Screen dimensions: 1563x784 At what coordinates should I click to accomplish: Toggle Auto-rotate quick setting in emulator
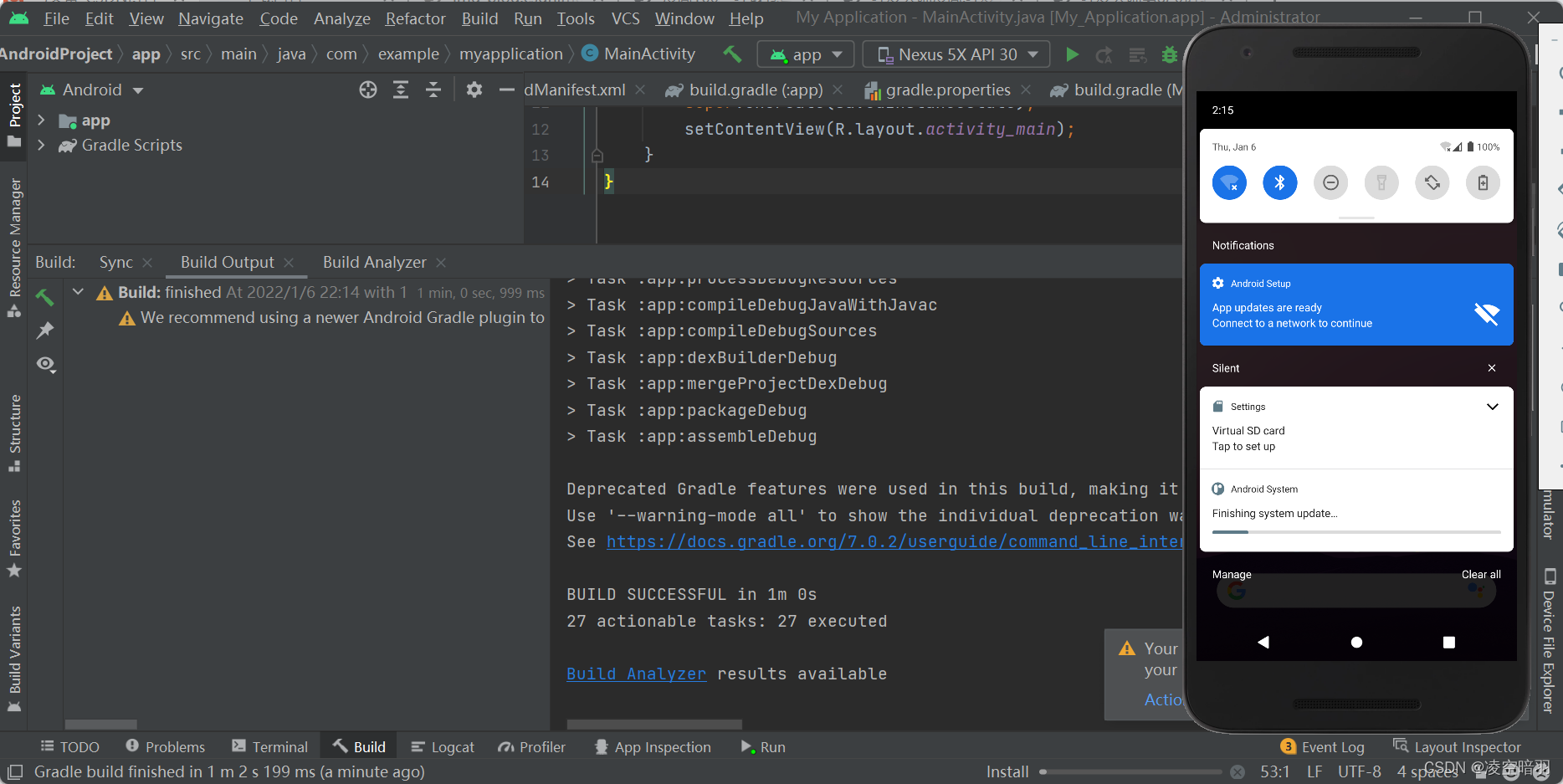1432,182
